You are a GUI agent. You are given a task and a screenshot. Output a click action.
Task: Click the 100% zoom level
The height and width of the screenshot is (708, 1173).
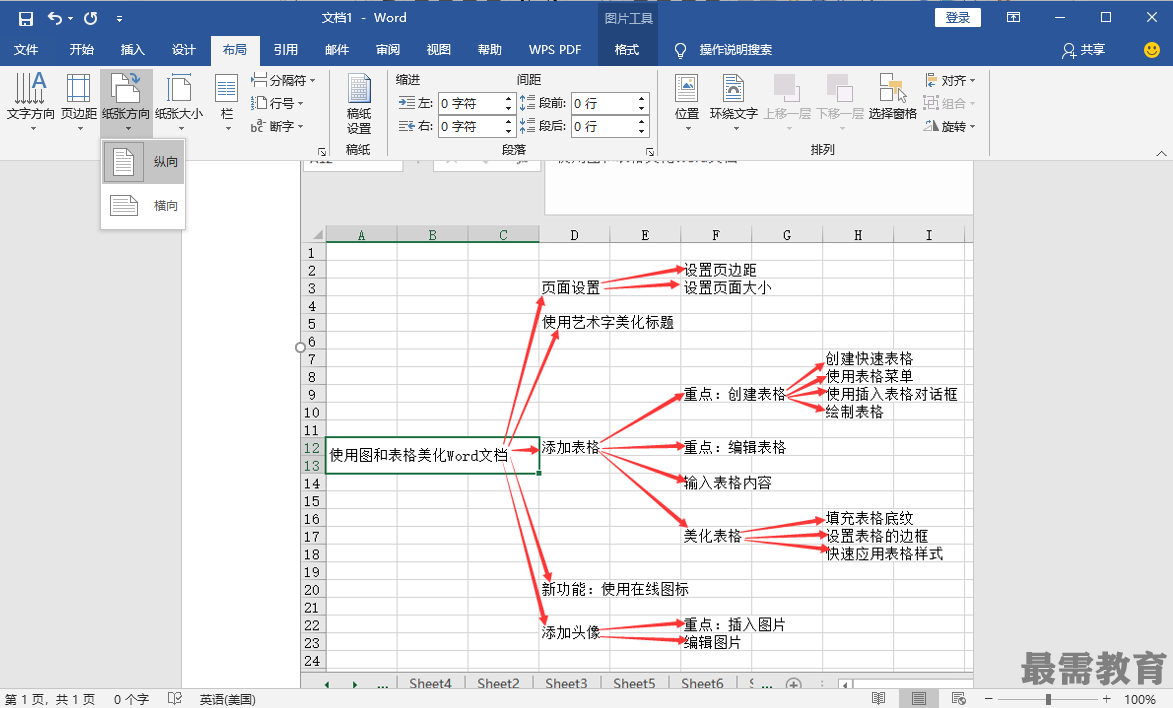1140,700
